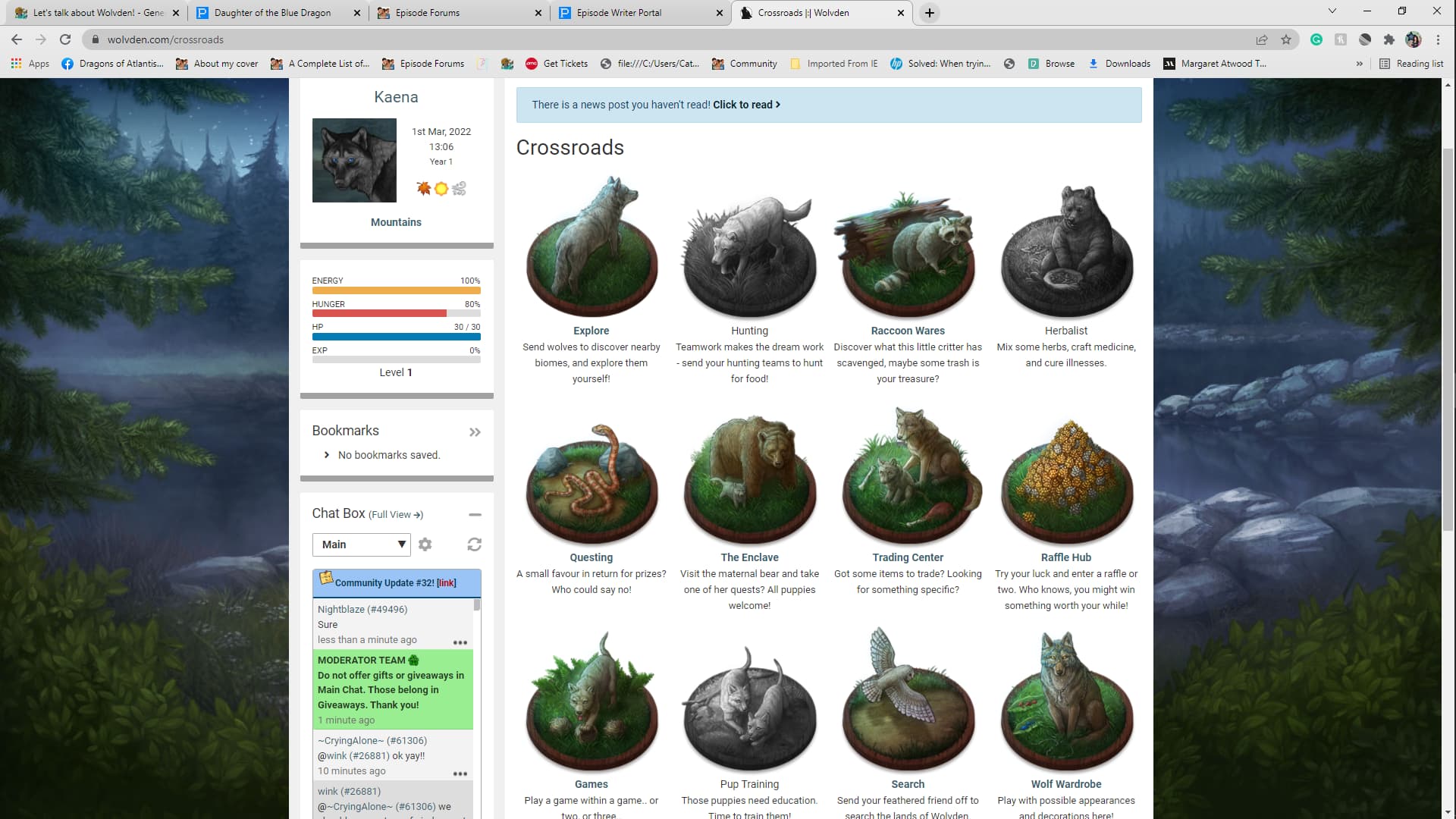Refresh the chat box
The height and width of the screenshot is (819, 1456).
pos(475,544)
